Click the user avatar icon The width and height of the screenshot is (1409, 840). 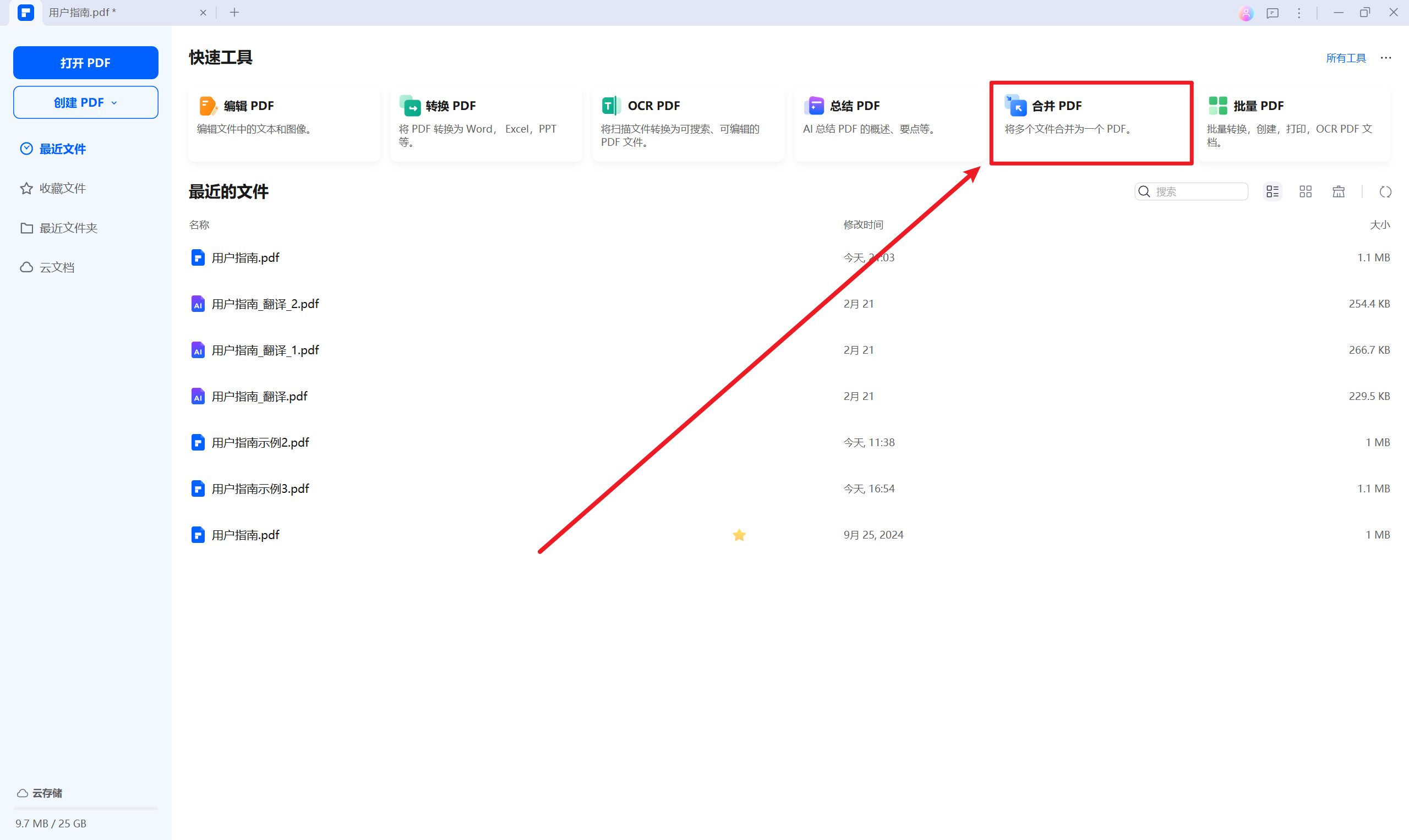pyautogui.click(x=1246, y=13)
